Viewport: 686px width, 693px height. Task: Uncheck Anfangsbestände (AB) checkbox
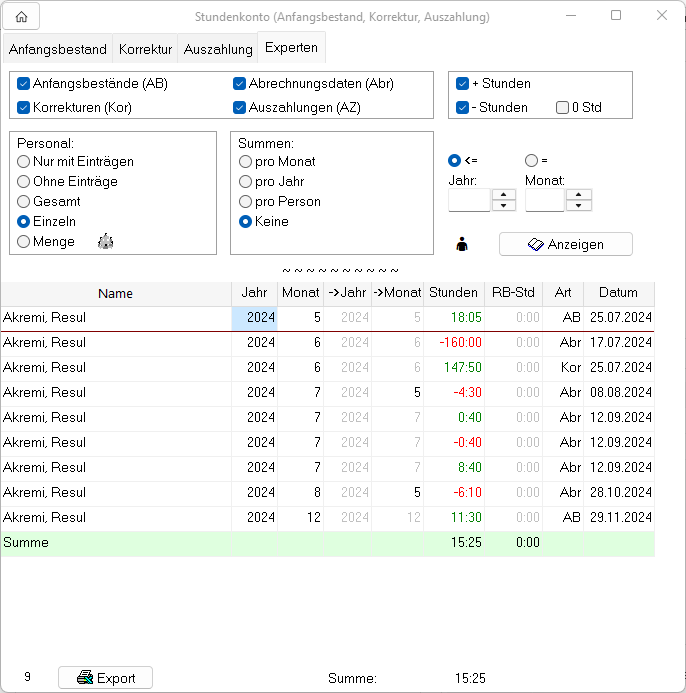[24, 84]
